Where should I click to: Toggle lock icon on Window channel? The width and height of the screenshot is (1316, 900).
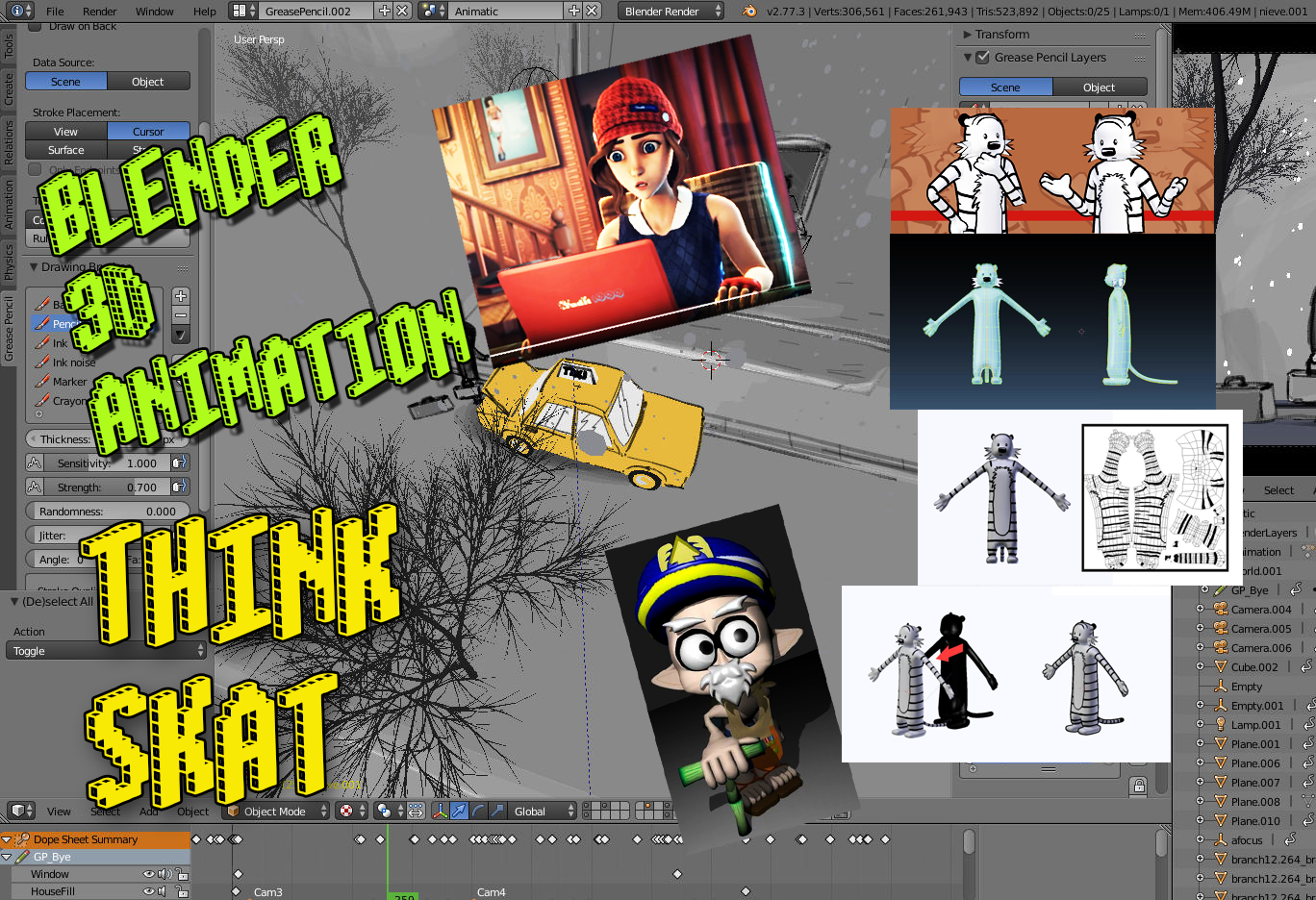click(181, 874)
